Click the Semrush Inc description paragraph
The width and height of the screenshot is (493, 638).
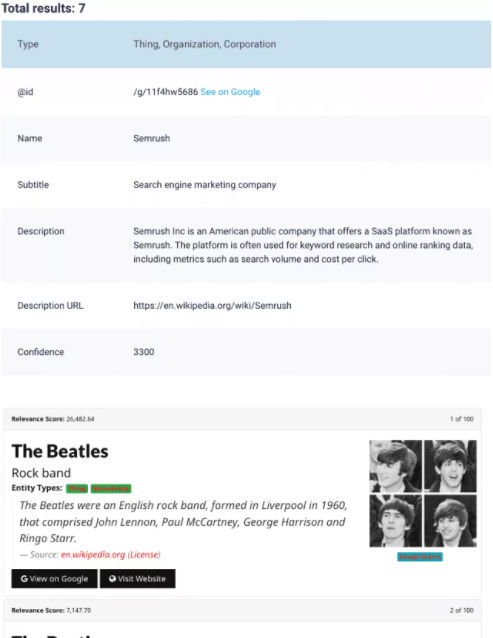(x=303, y=245)
